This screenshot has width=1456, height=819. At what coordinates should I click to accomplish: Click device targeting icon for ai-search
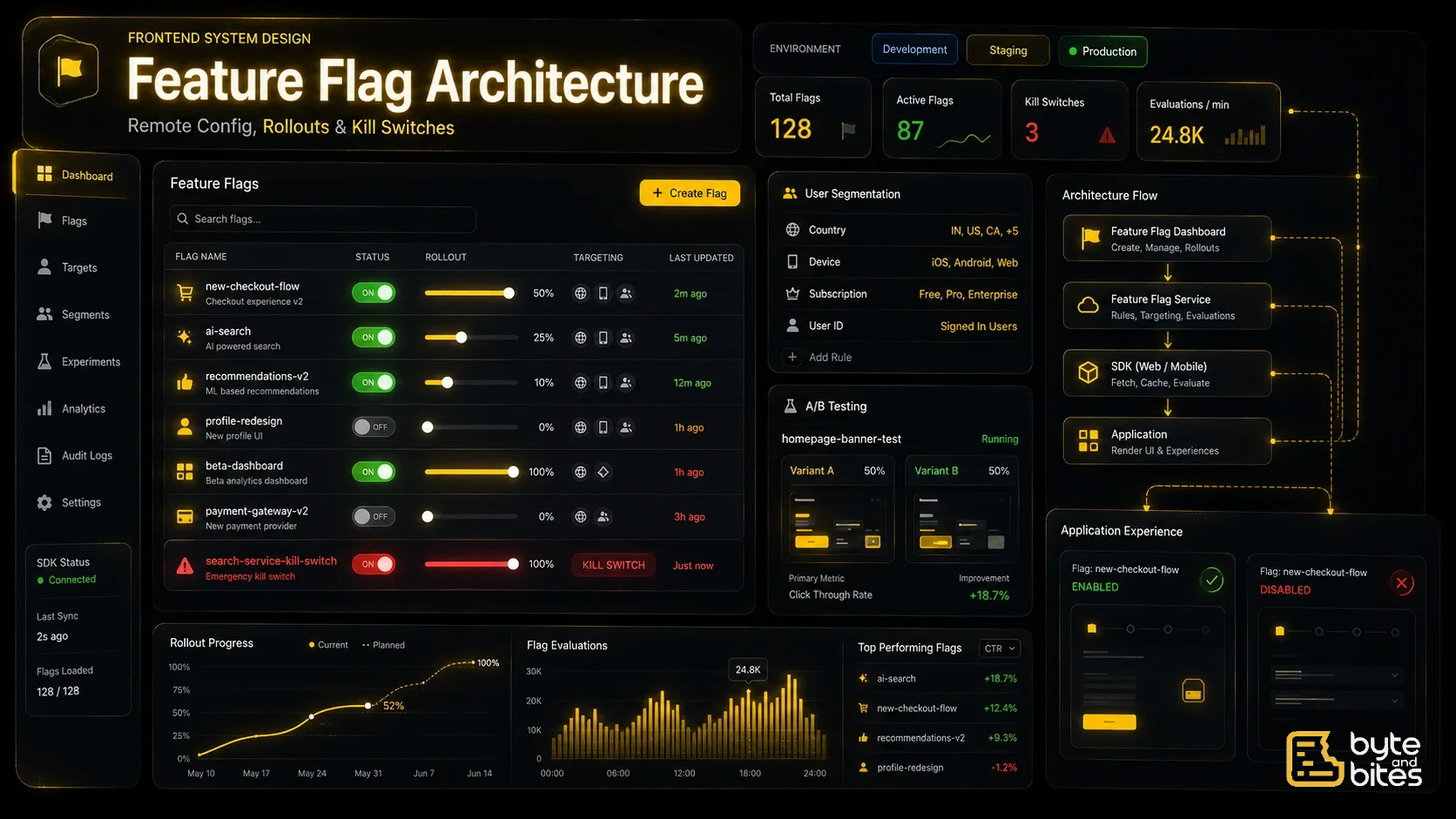tap(603, 338)
